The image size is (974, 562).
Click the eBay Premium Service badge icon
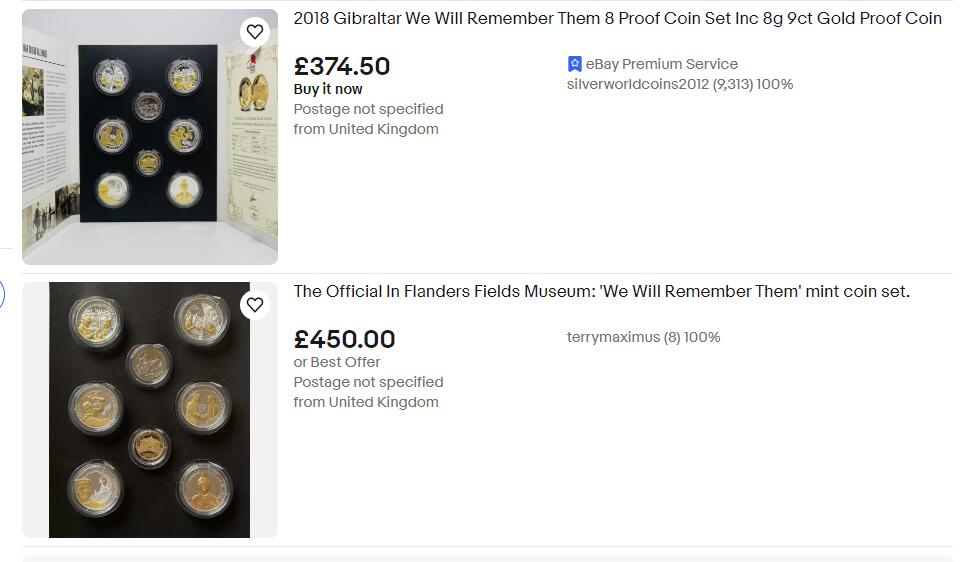[x=575, y=64]
